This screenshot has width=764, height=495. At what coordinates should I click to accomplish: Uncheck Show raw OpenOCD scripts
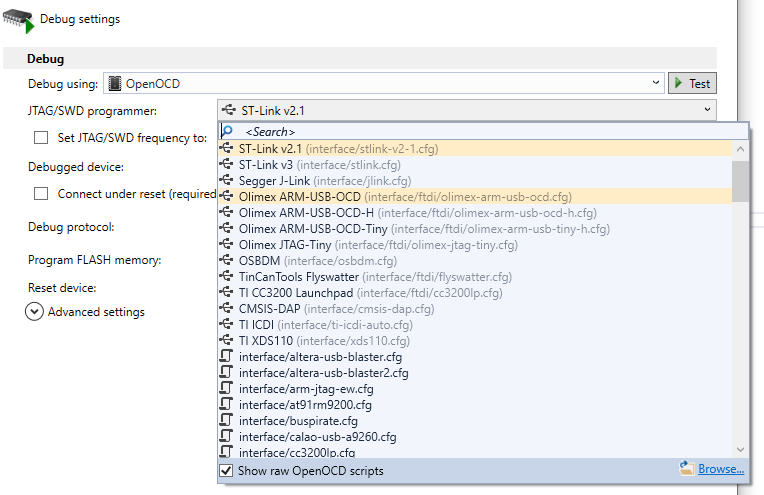226,471
